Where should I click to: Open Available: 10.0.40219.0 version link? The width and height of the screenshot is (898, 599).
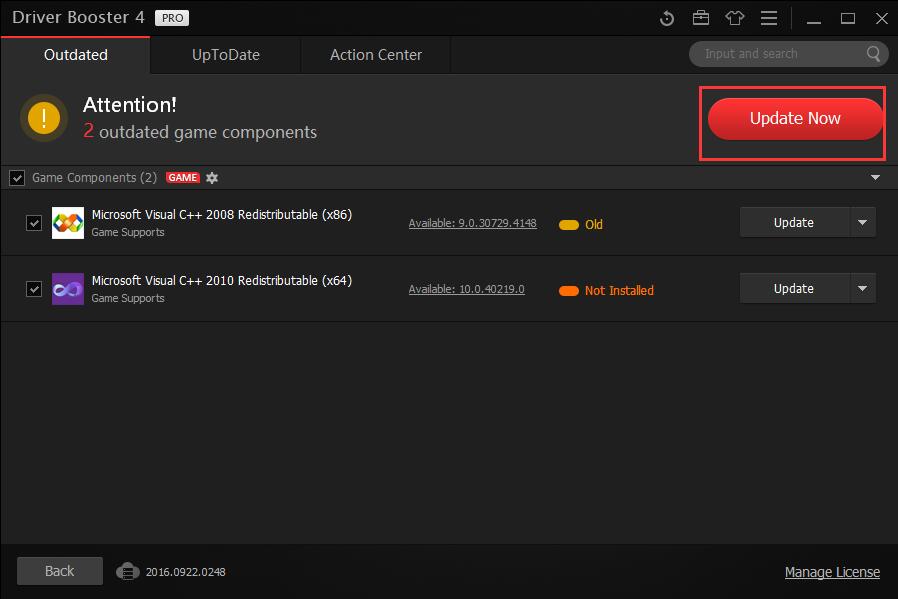pyautogui.click(x=466, y=289)
